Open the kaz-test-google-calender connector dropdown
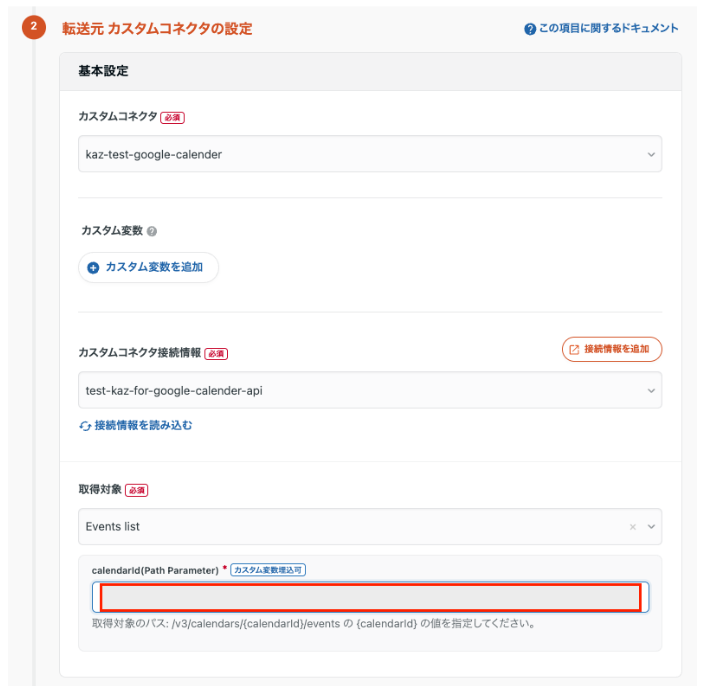 [x=360, y=154]
